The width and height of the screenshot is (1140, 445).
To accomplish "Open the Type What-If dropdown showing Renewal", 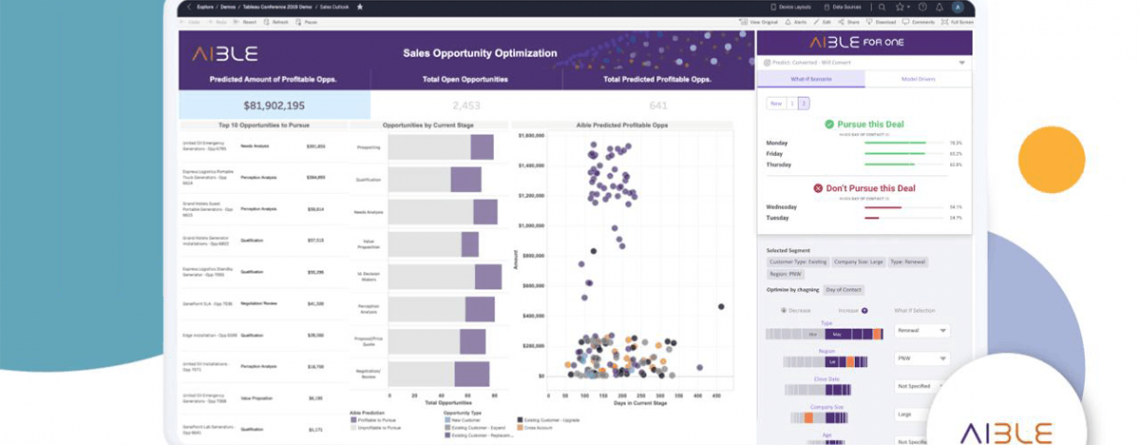I will (x=922, y=331).
